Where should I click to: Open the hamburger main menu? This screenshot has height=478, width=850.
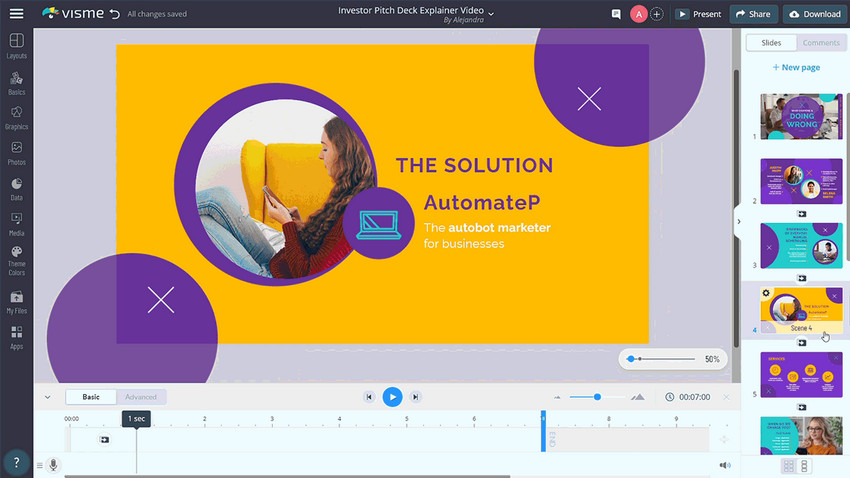click(x=16, y=14)
